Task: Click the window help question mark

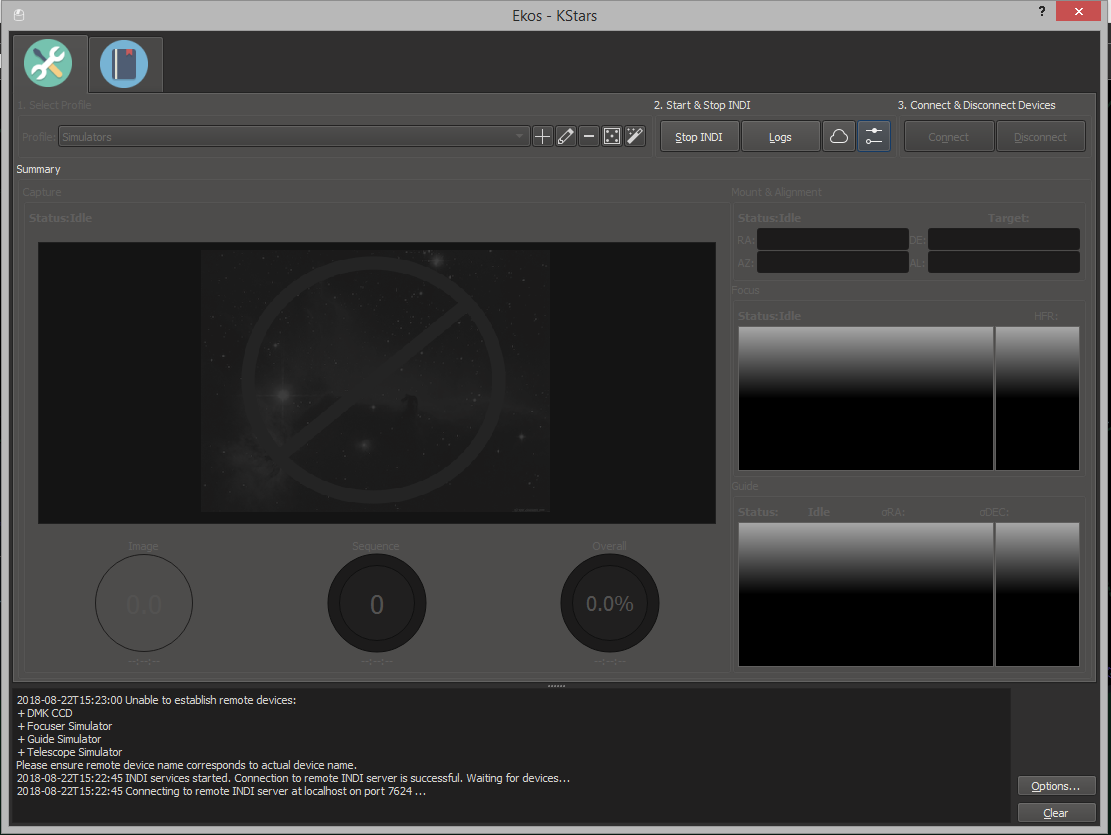Action: click(x=1042, y=11)
